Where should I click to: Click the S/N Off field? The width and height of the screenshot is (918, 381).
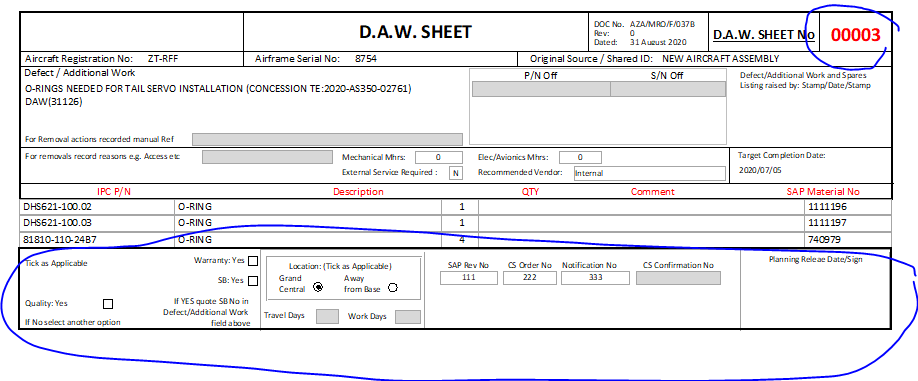667,89
